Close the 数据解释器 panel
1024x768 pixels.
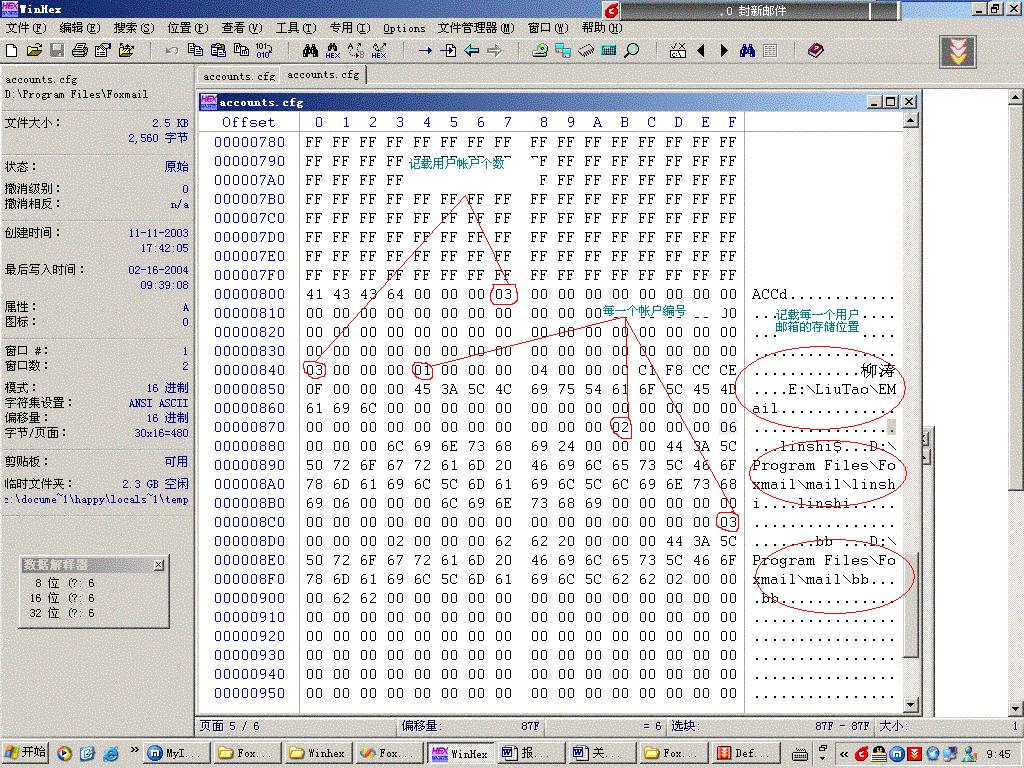159,565
